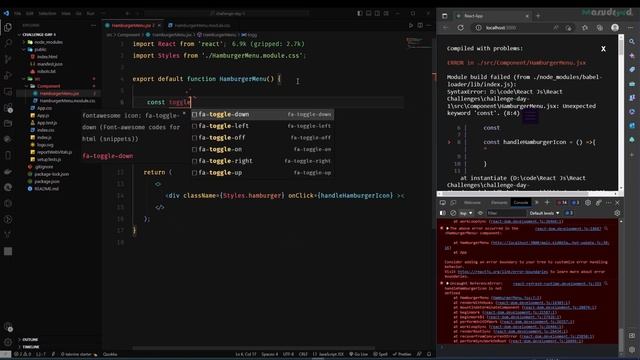Open index.html in the public folder

[x=47, y=57]
